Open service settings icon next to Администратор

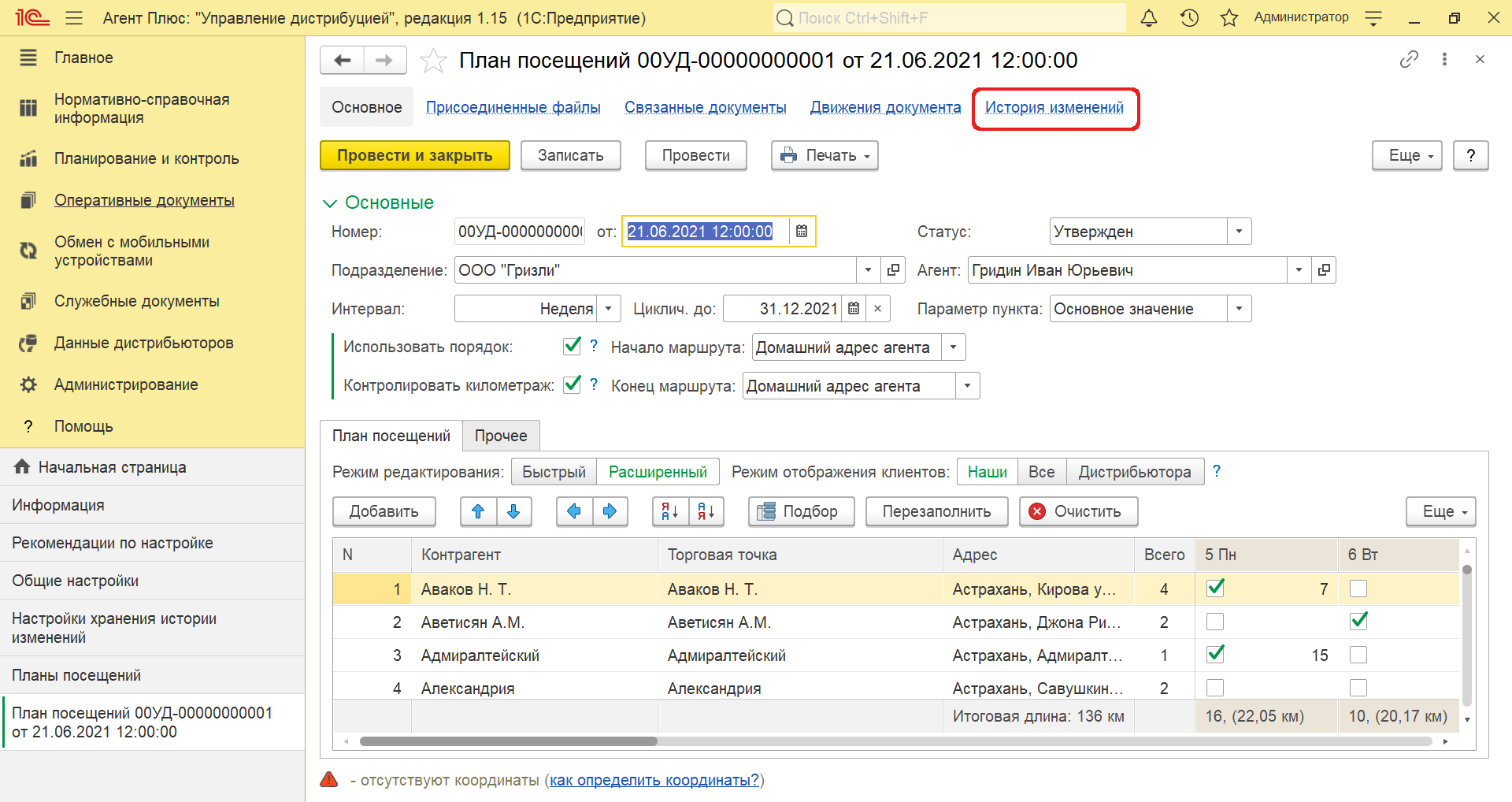(x=1373, y=18)
